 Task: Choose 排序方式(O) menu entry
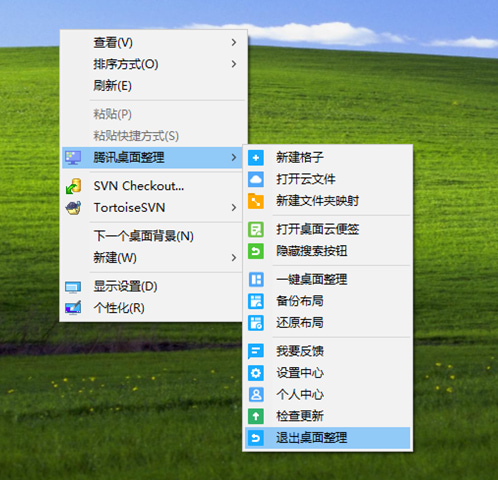tap(153, 64)
